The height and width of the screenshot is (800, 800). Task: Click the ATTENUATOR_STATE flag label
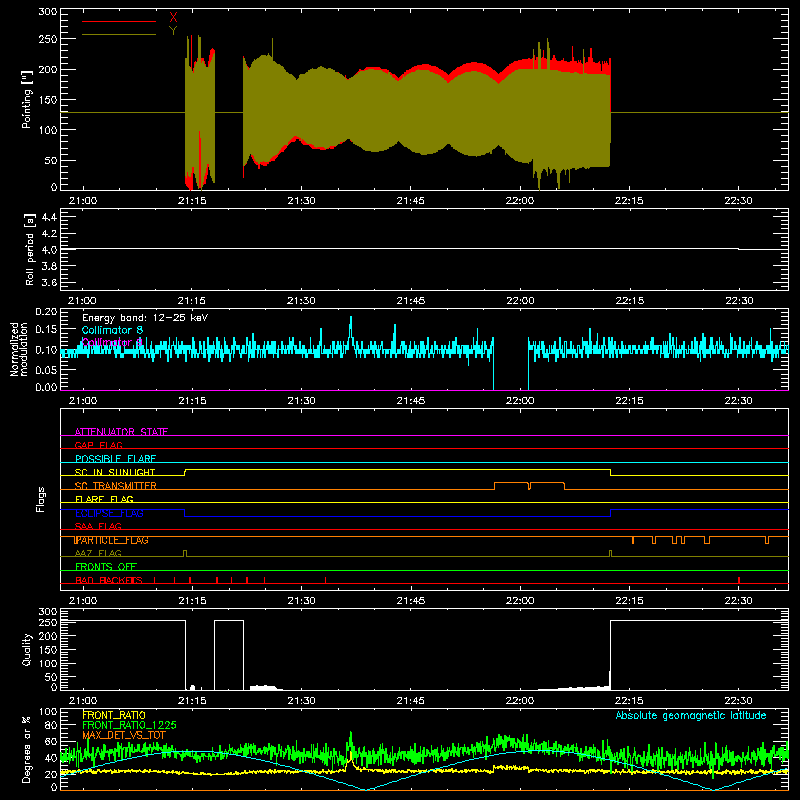coord(121,432)
